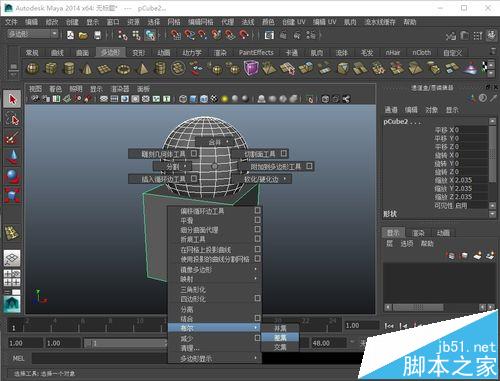This screenshot has height=381, width=500.
Task: Select the Lasso tool in toolbox
Action: pyautogui.click(x=12, y=119)
